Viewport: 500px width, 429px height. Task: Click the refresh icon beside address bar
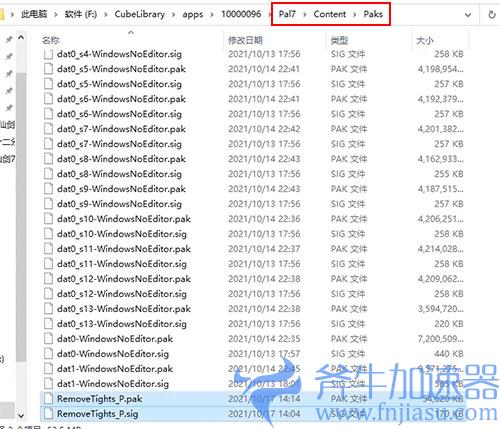pos(492,15)
